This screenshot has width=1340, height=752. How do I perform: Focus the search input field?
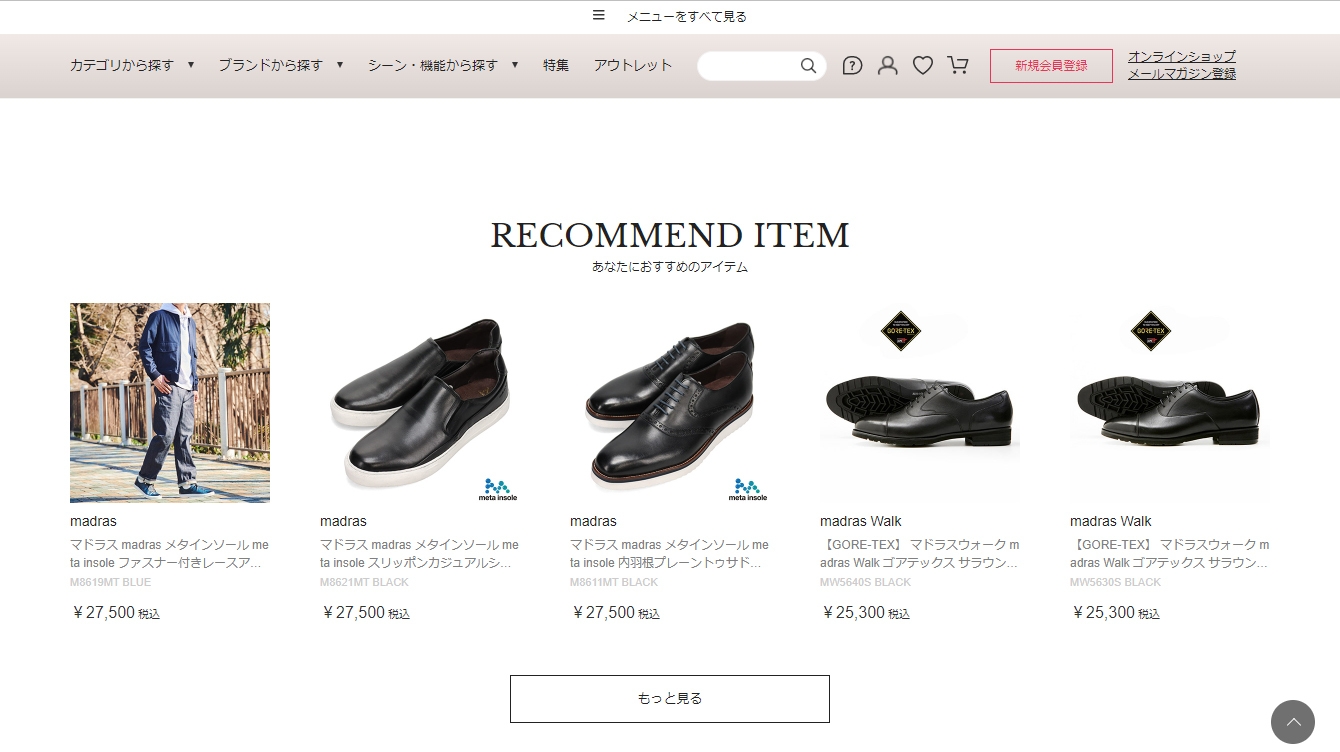(x=750, y=66)
